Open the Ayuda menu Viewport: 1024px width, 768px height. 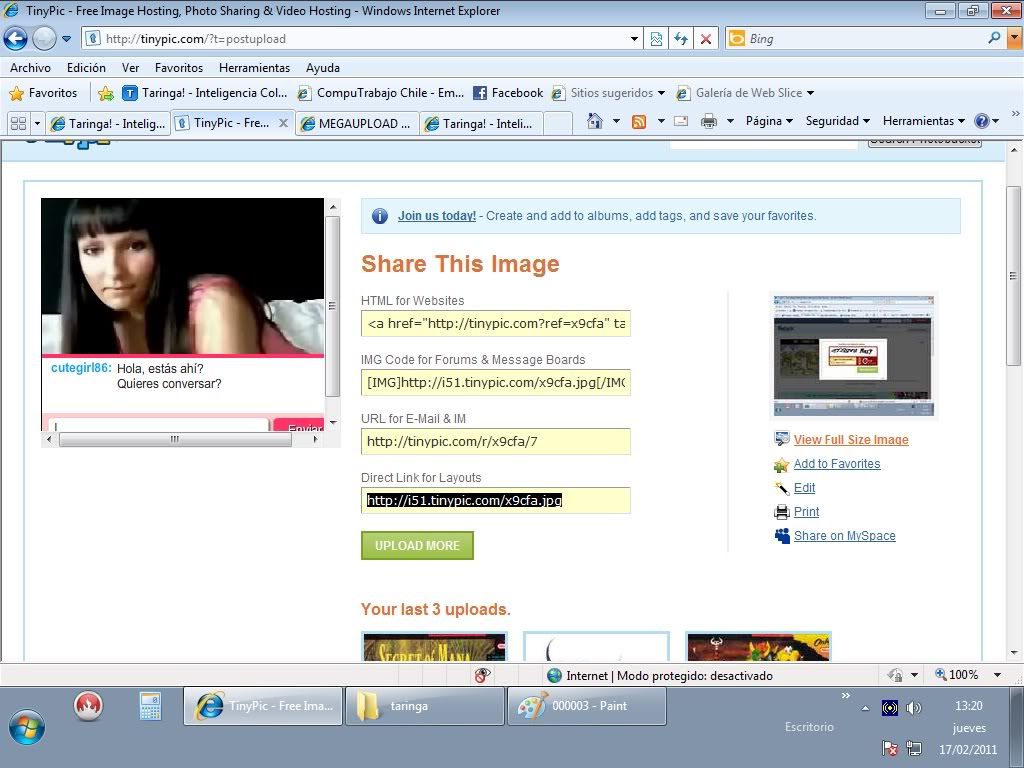[x=323, y=68]
